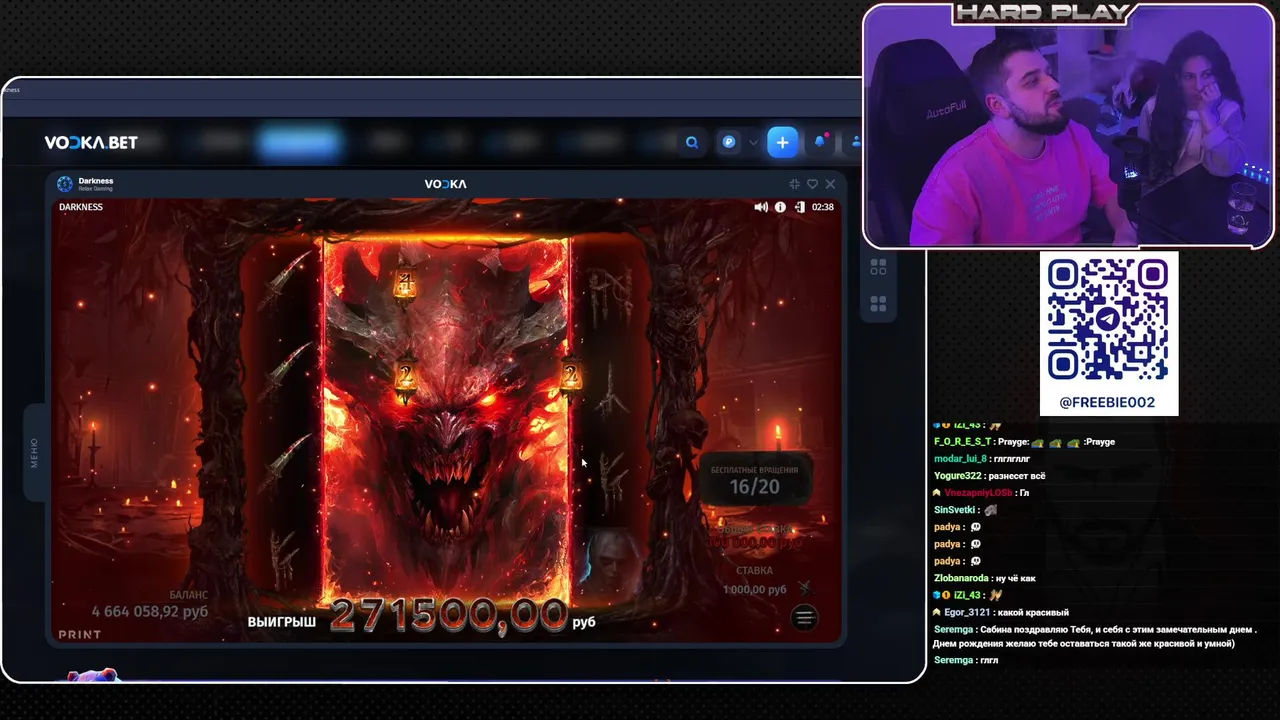Click the upper grid layout icon
1280x720 pixels.
(878, 267)
